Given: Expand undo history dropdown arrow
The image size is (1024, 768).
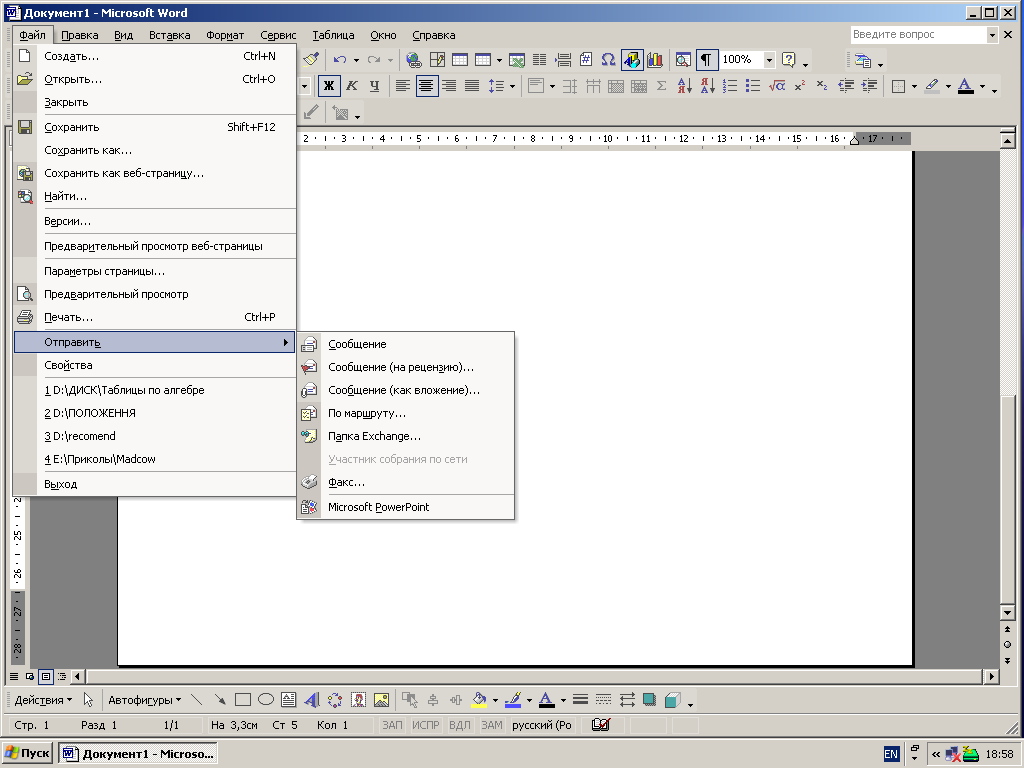Looking at the screenshot, I should pyautogui.click(x=356, y=60).
